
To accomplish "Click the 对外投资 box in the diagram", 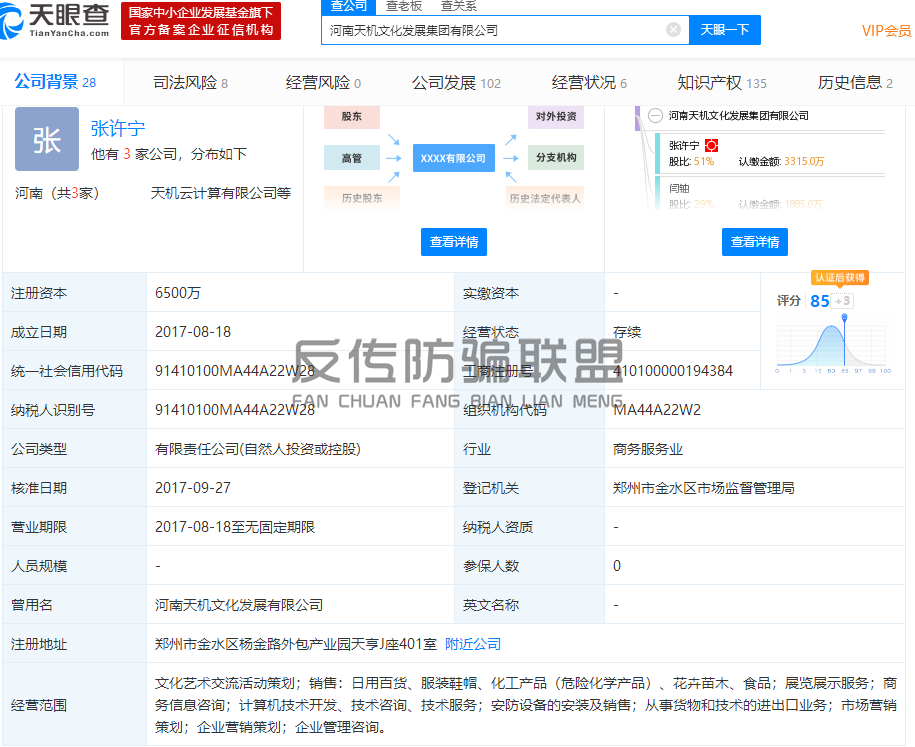I will [x=556, y=117].
